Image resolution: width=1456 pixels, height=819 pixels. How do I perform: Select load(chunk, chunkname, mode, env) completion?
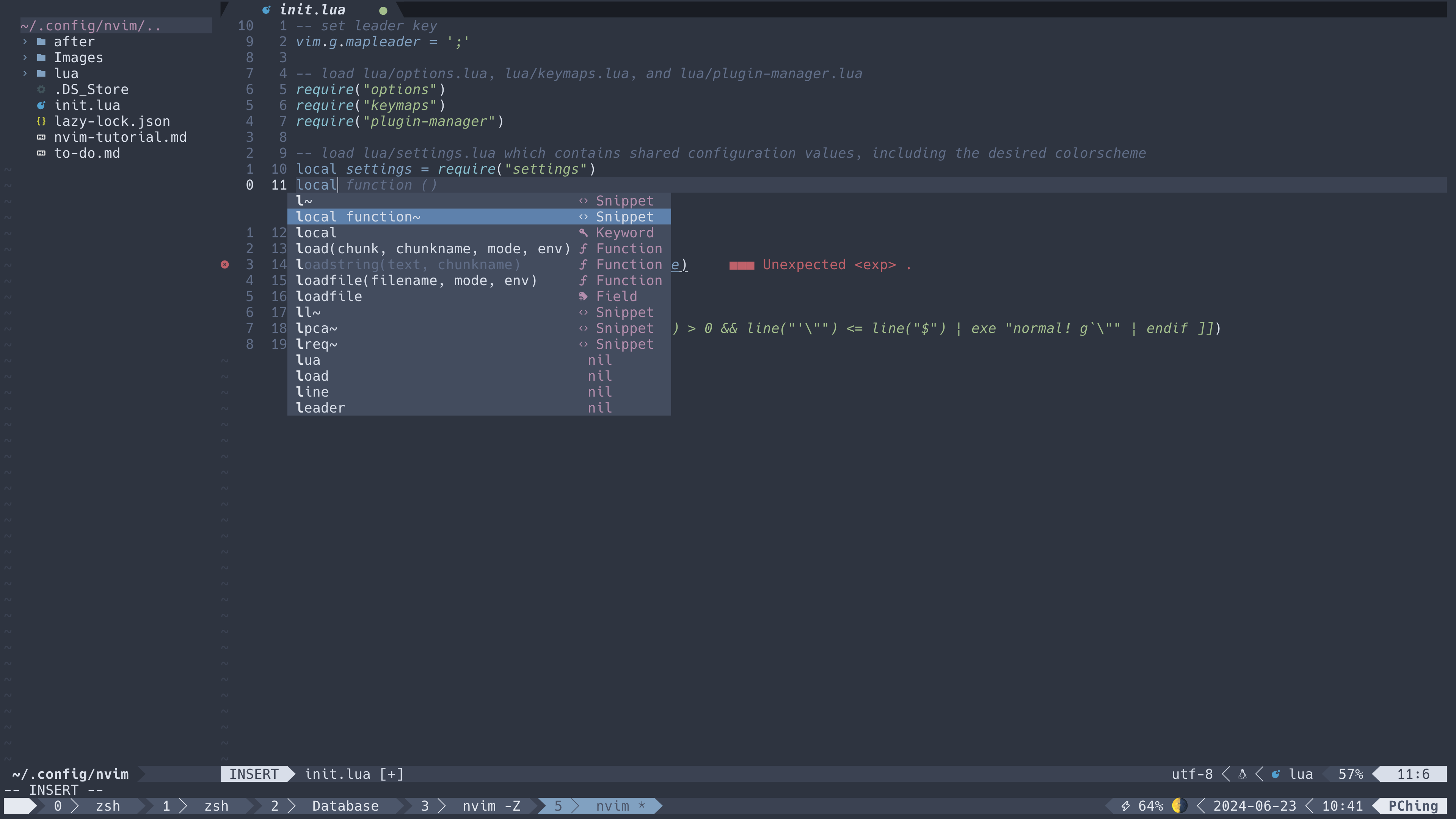tap(479, 249)
